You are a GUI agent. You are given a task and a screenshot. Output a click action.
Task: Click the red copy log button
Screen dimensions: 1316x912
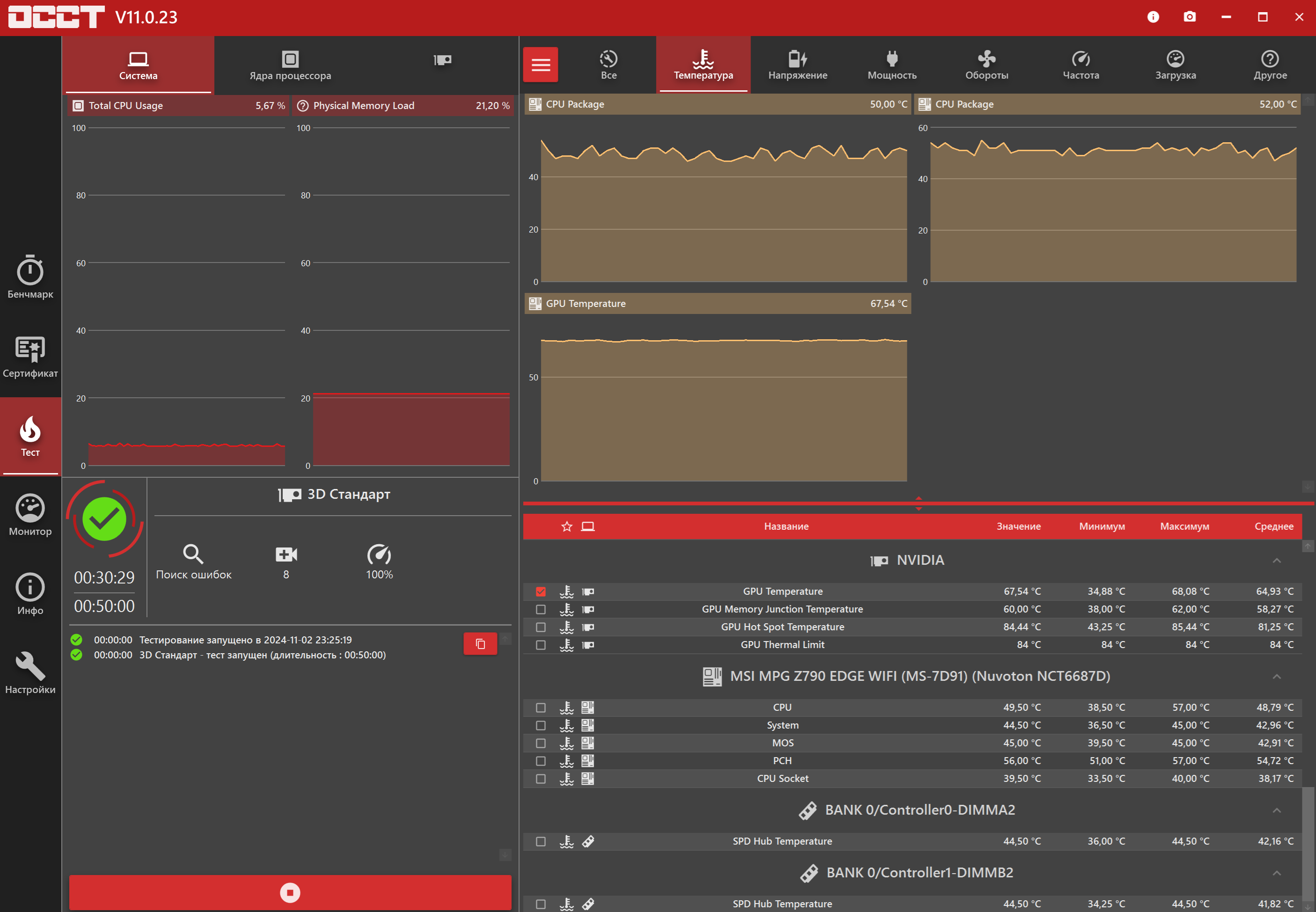pos(480,644)
